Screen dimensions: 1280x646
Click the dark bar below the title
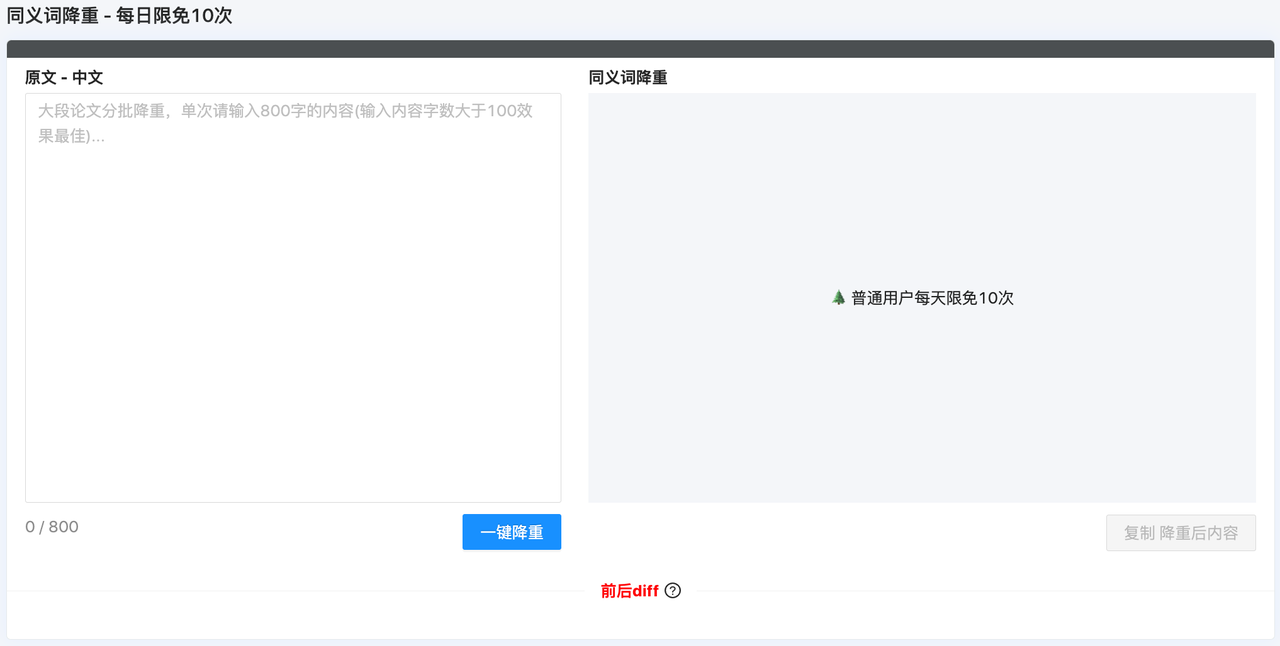click(x=640, y=45)
